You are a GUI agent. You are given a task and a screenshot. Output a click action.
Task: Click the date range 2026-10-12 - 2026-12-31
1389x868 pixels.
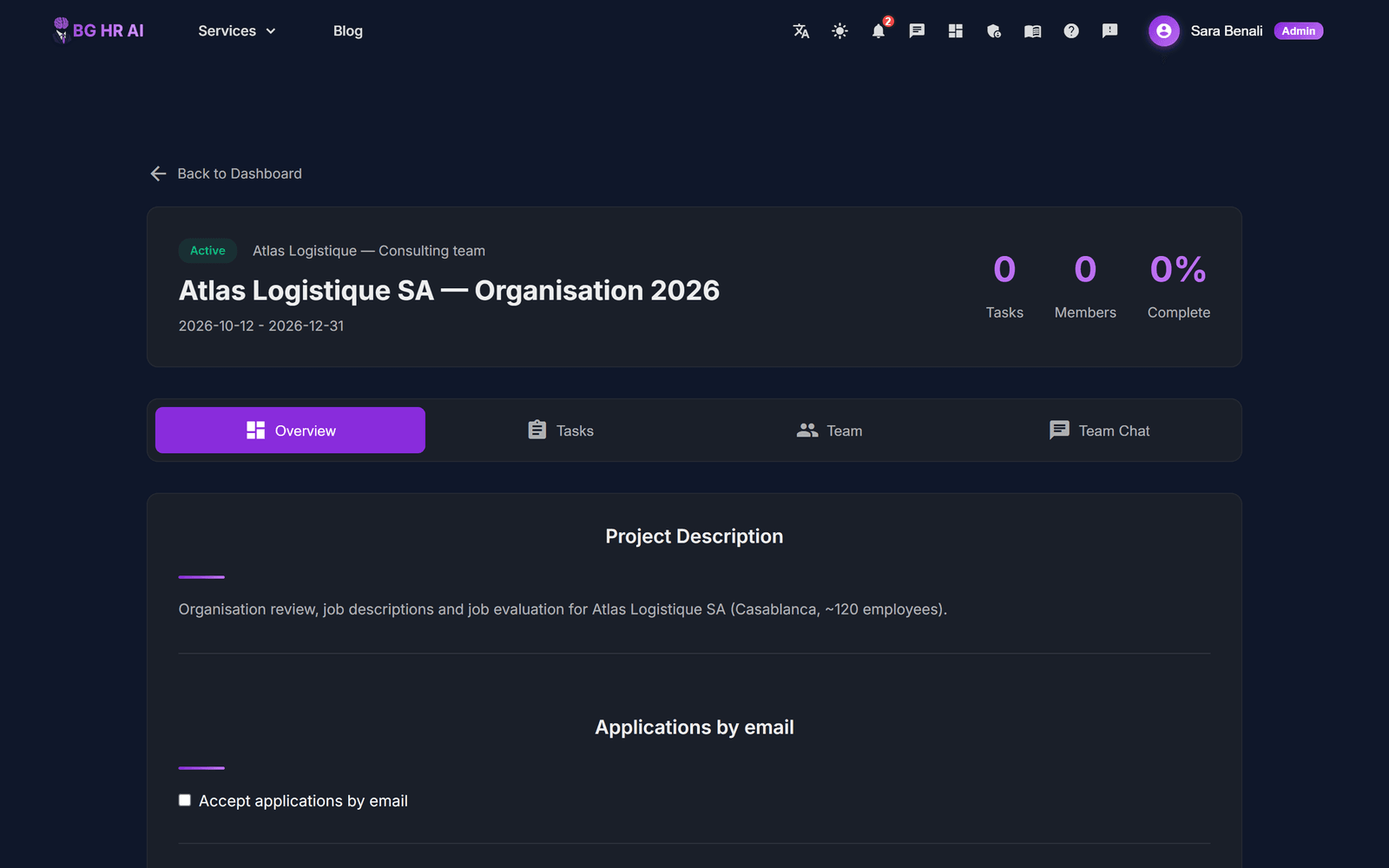click(x=261, y=326)
